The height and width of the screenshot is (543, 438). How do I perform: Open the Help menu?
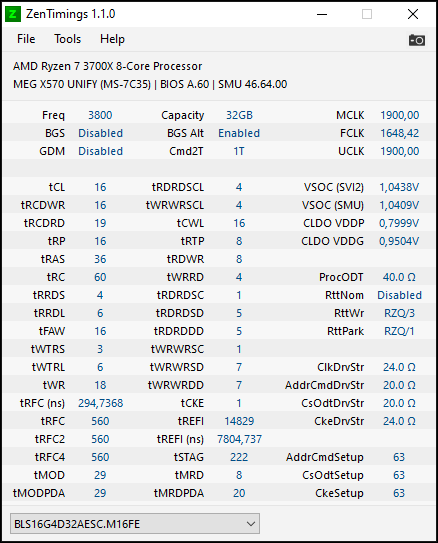[x=112, y=39]
